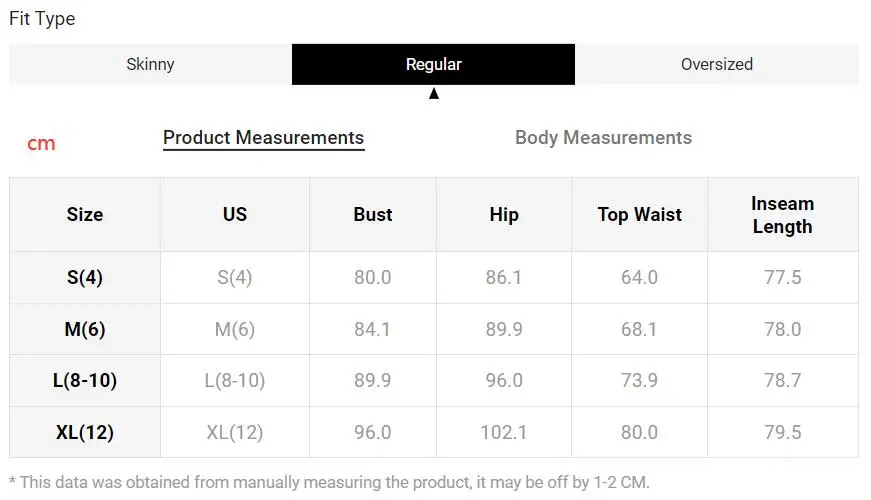
Task: Click the L(8-10) size row header
Action: [85, 381]
